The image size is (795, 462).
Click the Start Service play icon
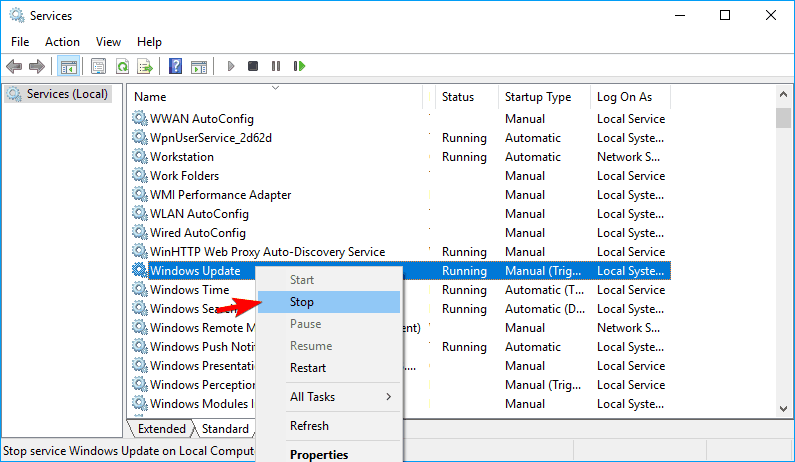[x=231, y=66]
